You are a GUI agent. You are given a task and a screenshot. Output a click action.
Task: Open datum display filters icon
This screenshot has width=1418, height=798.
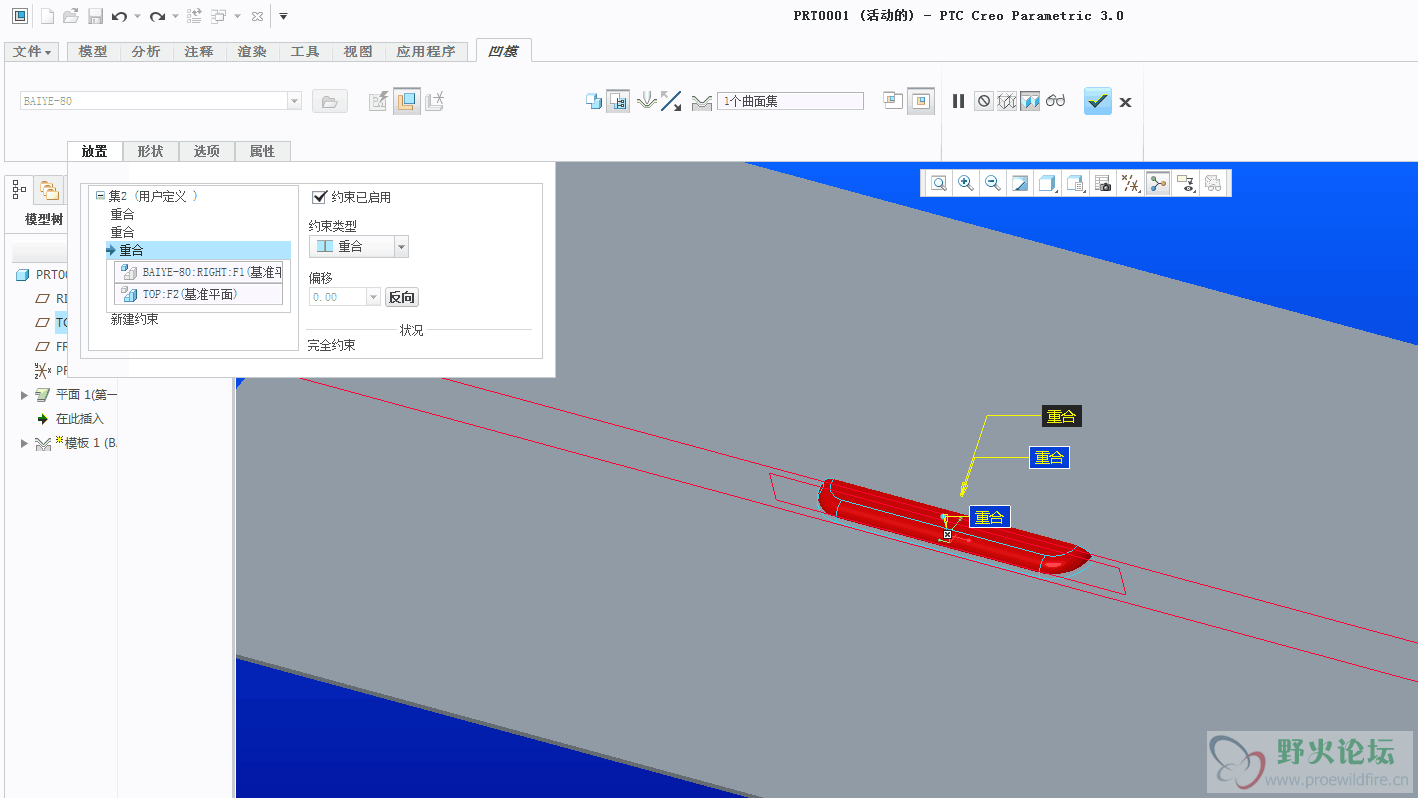[1131, 183]
